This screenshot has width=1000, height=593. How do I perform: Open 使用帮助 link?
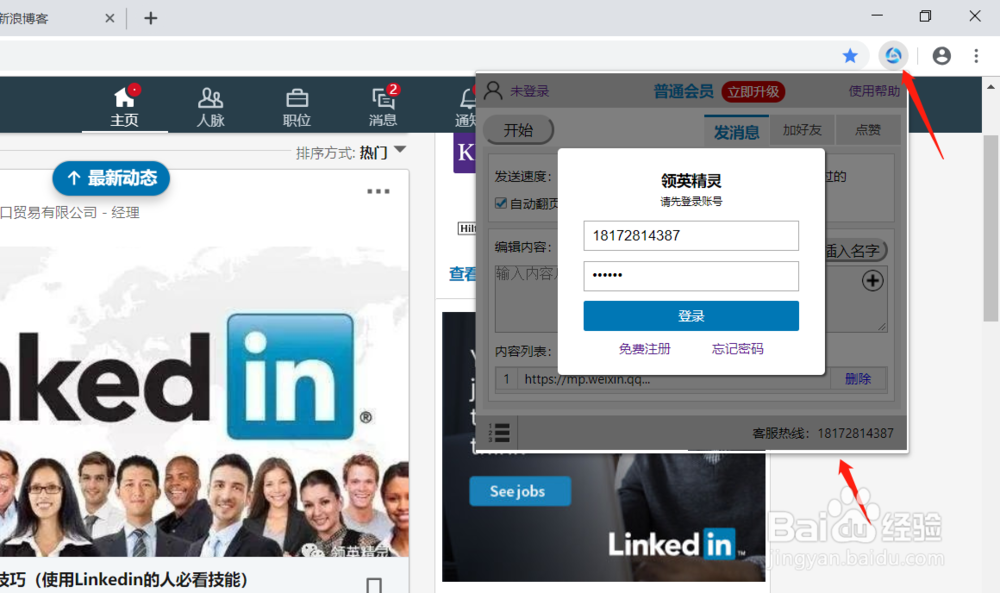tap(874, 91)
